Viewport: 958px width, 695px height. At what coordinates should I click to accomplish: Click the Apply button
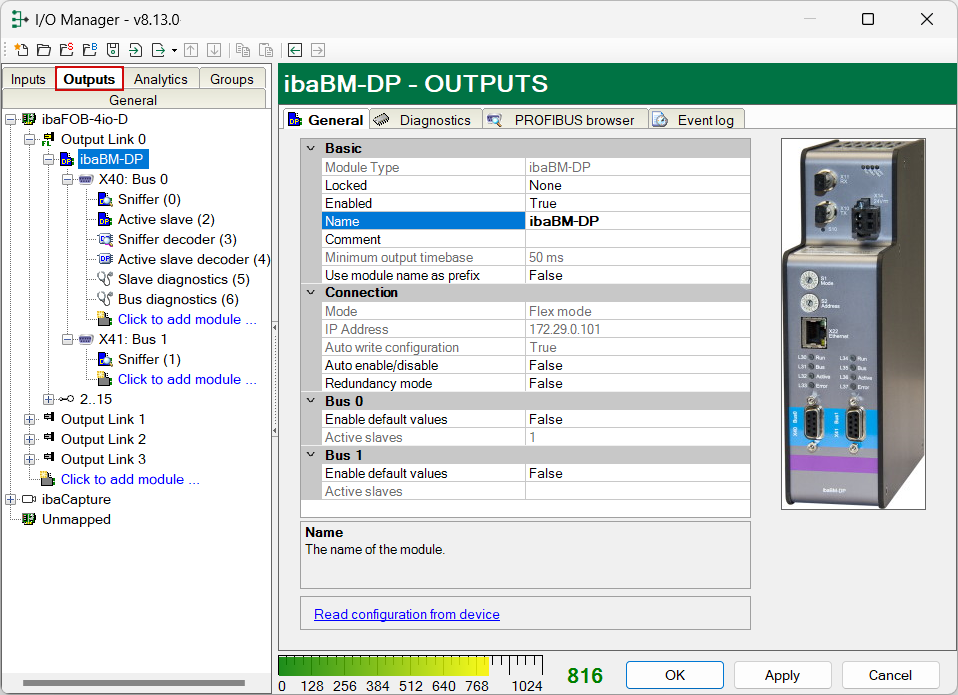(x=782, y=675)
